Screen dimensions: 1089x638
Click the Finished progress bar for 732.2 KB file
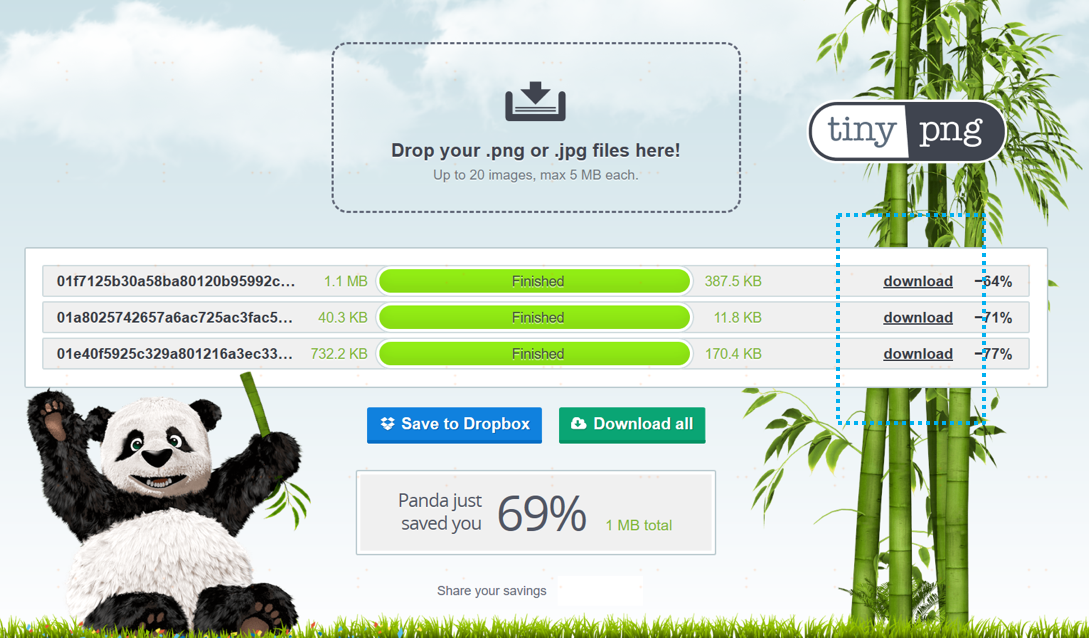tap(535, 353)
